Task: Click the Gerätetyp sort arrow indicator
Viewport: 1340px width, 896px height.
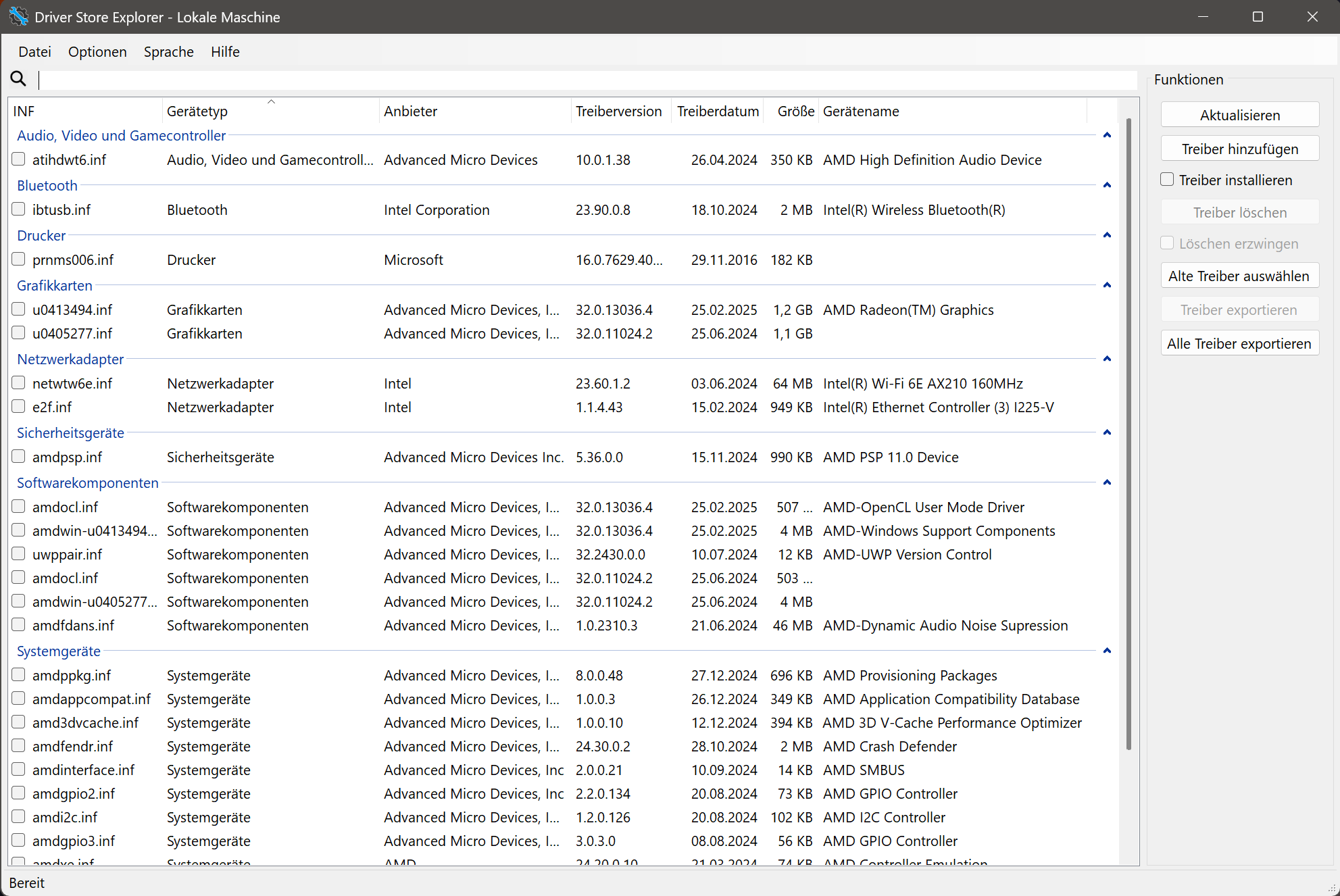Action: (271, 102)
